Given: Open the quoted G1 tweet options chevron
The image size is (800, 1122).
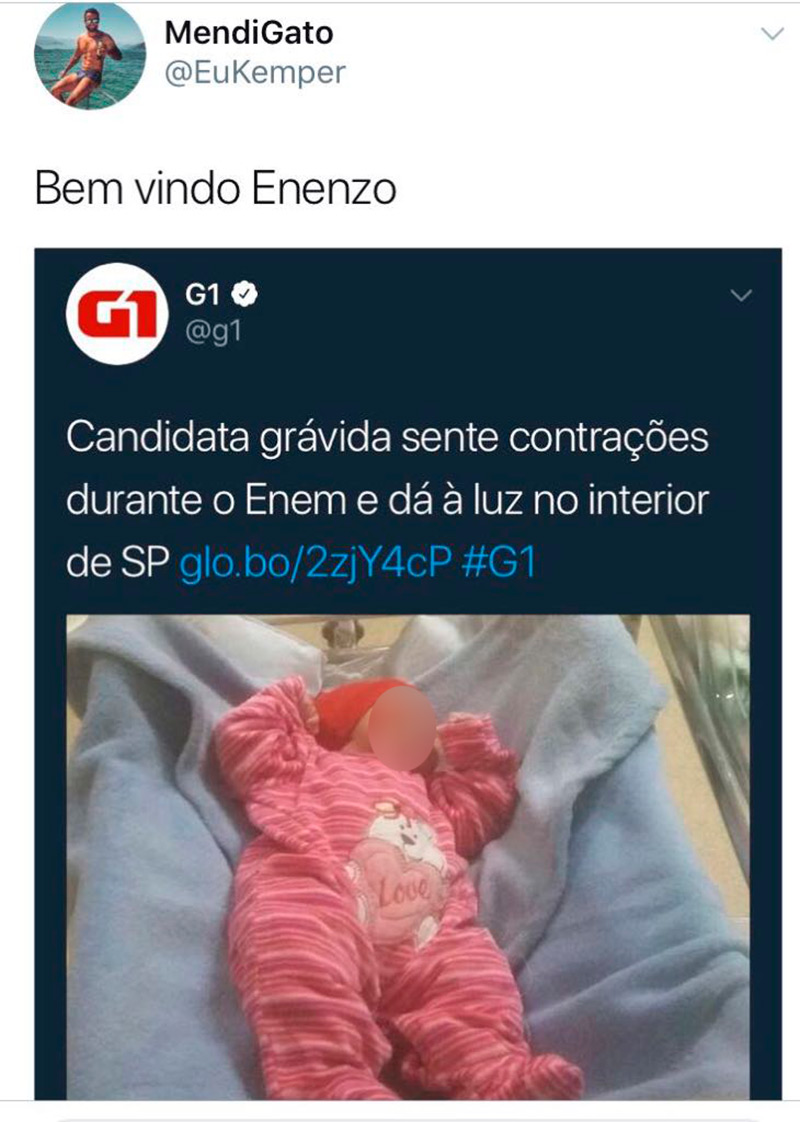Looking at the screenshot, I should pos(741,295).
